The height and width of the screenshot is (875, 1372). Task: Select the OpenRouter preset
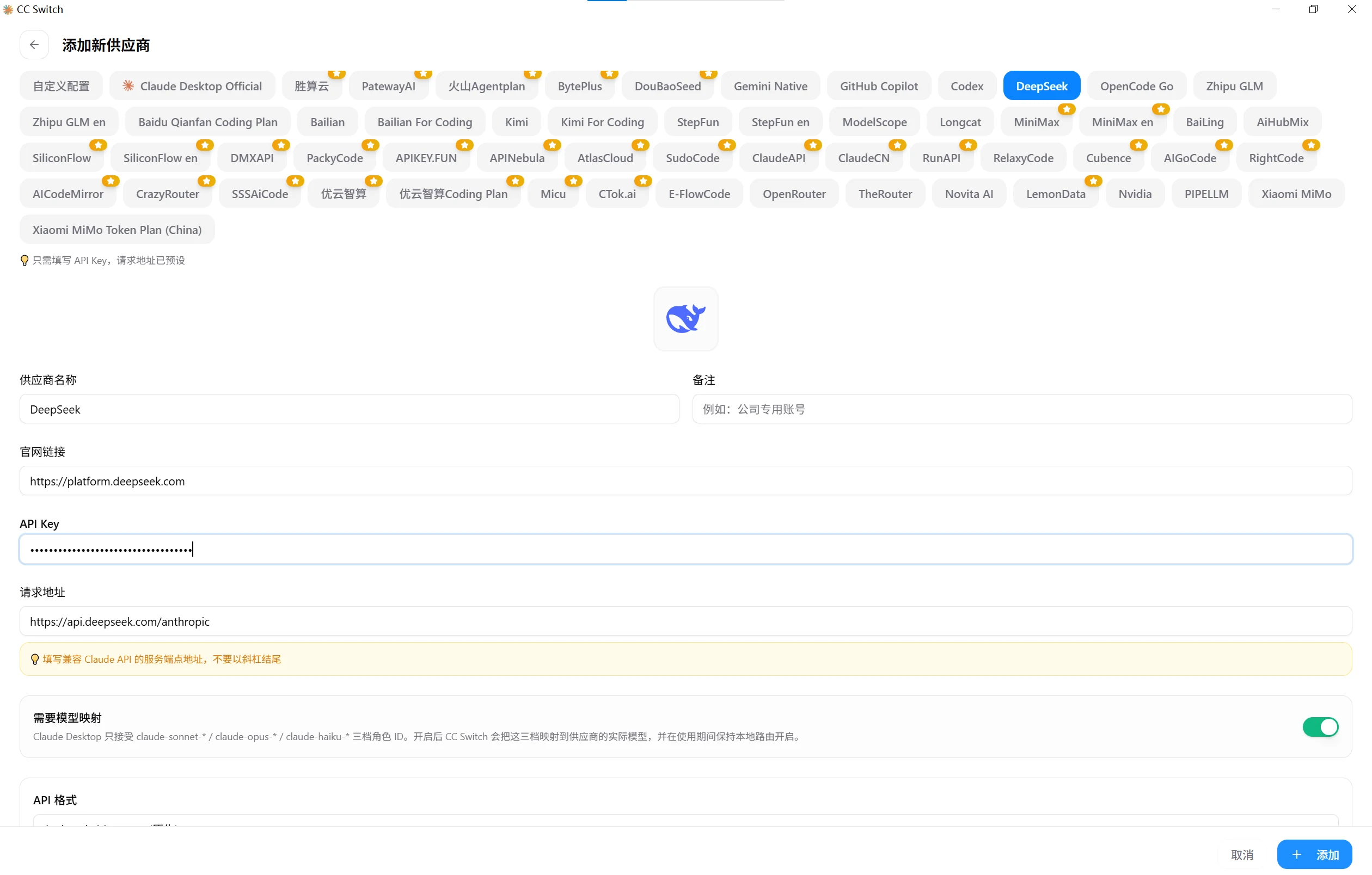tap(794, 194)
